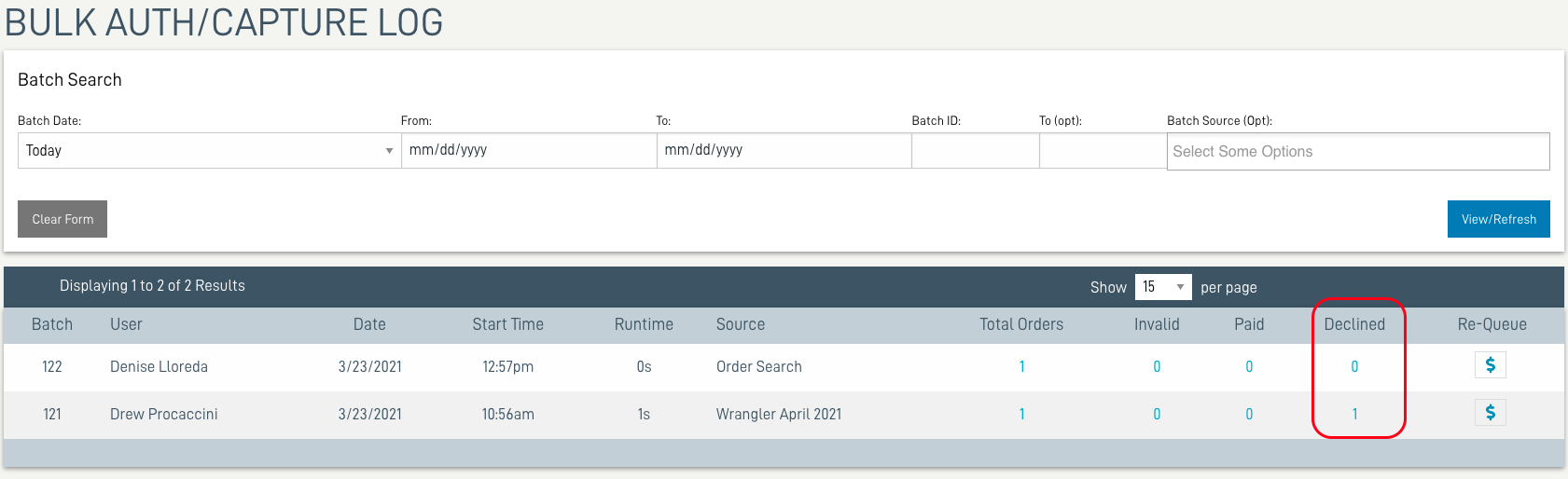Click the Clear Form button
Image resolution: width=1568 pixels, height=479 pixels.
tap(62, 219)
